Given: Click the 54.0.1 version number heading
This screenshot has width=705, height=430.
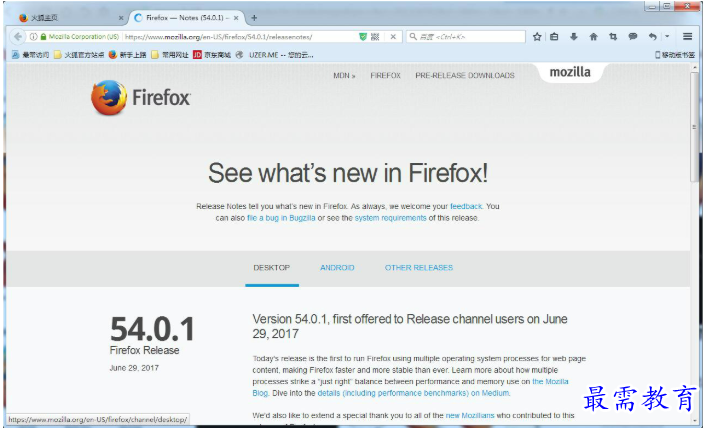Looking at the screenshot, I should click(152, 329).
